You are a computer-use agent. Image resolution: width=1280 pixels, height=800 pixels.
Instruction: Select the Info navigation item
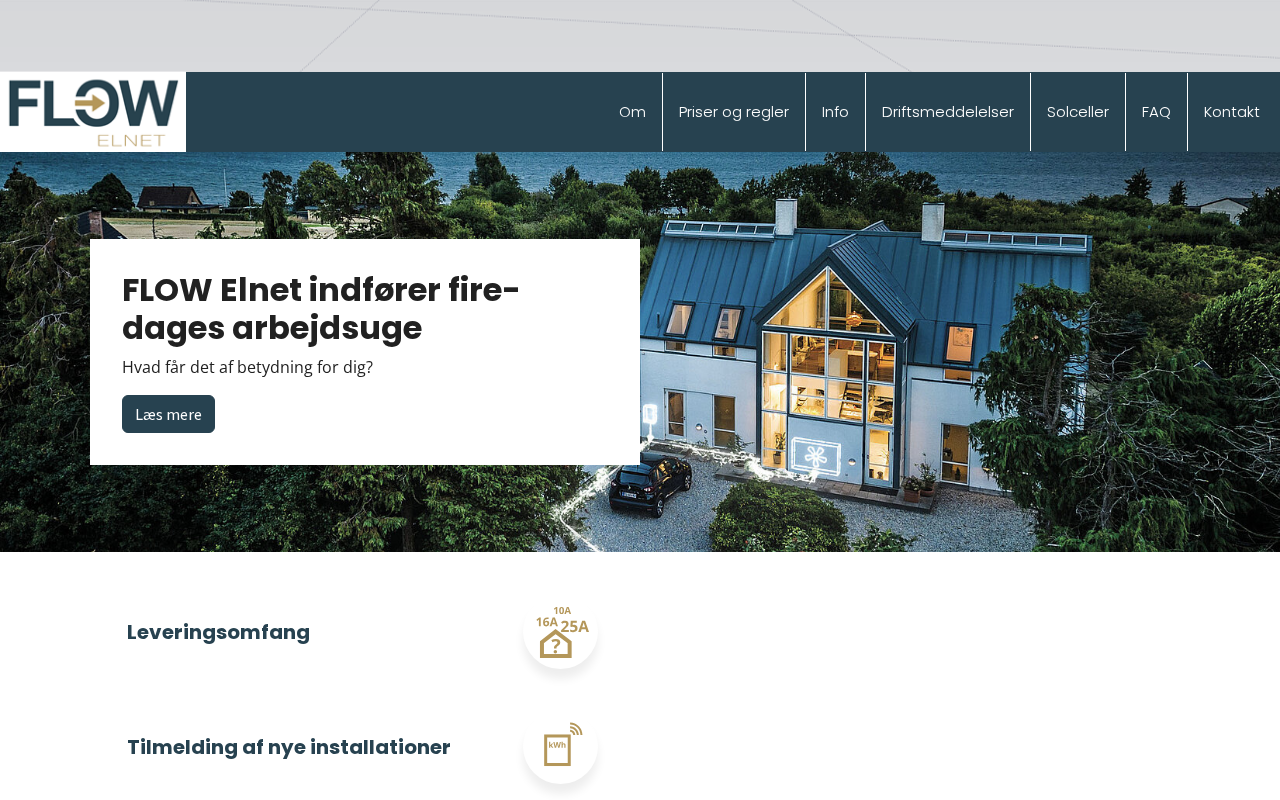(x=835, y=112)
